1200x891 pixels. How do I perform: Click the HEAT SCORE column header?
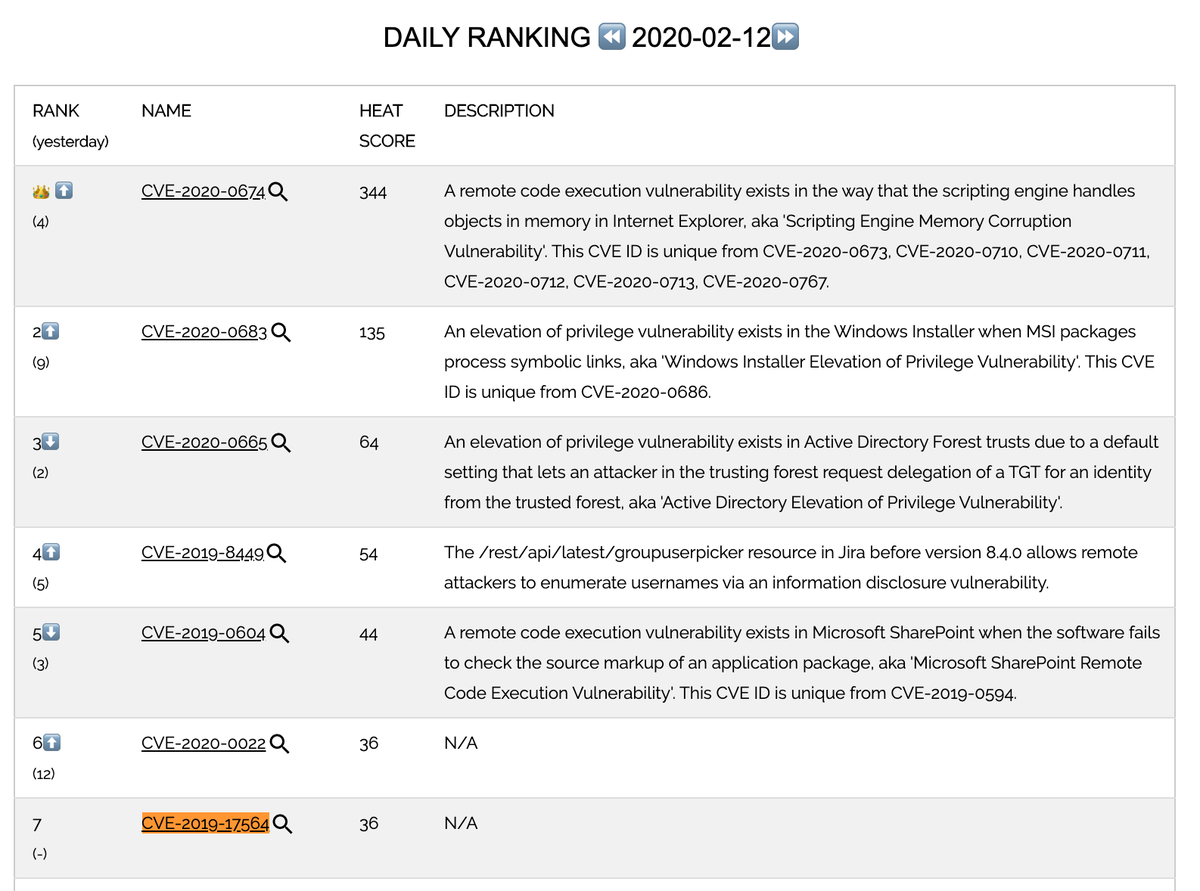click(x=387, y=126)
